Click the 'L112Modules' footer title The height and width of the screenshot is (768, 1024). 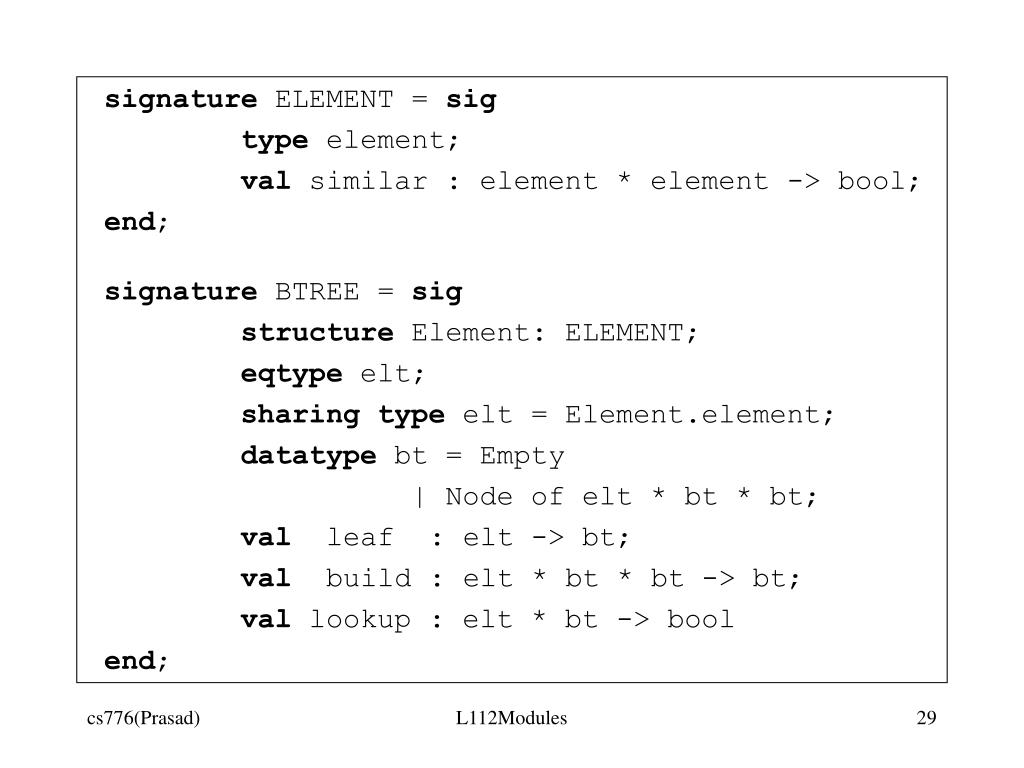coord(511,718)
